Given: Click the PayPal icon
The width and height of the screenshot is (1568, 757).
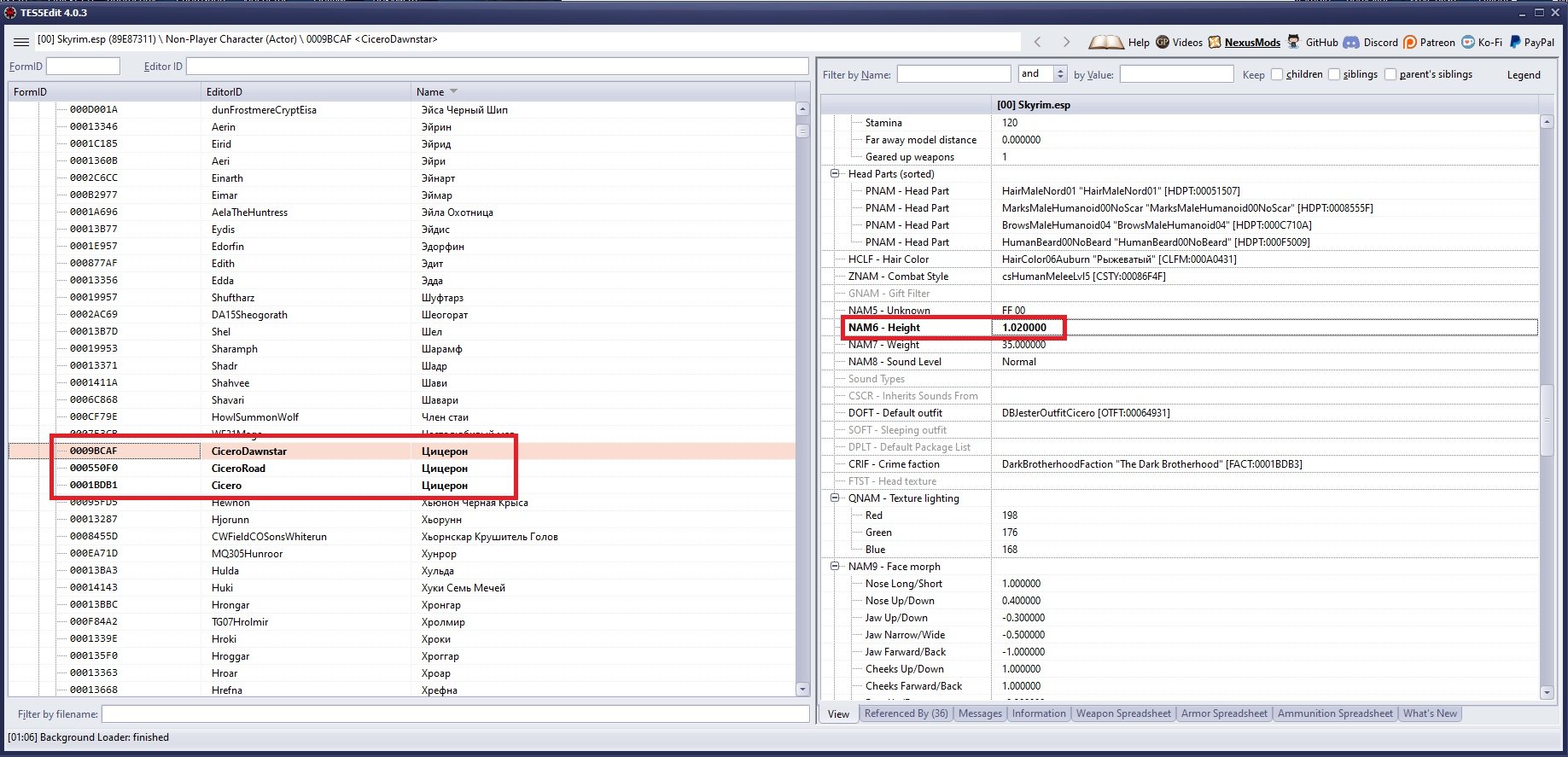Looking at the screenshot, I should coord(1515,42).
